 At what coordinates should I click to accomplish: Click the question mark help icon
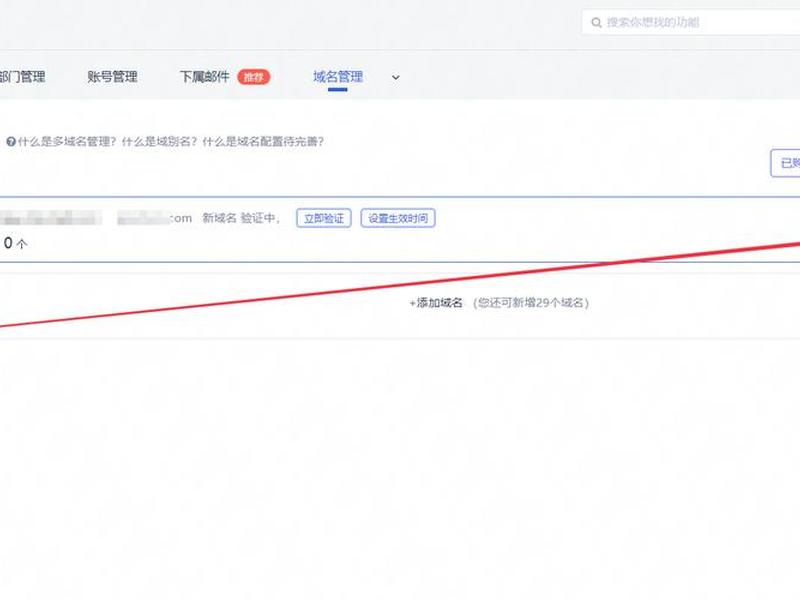point(11,142)
